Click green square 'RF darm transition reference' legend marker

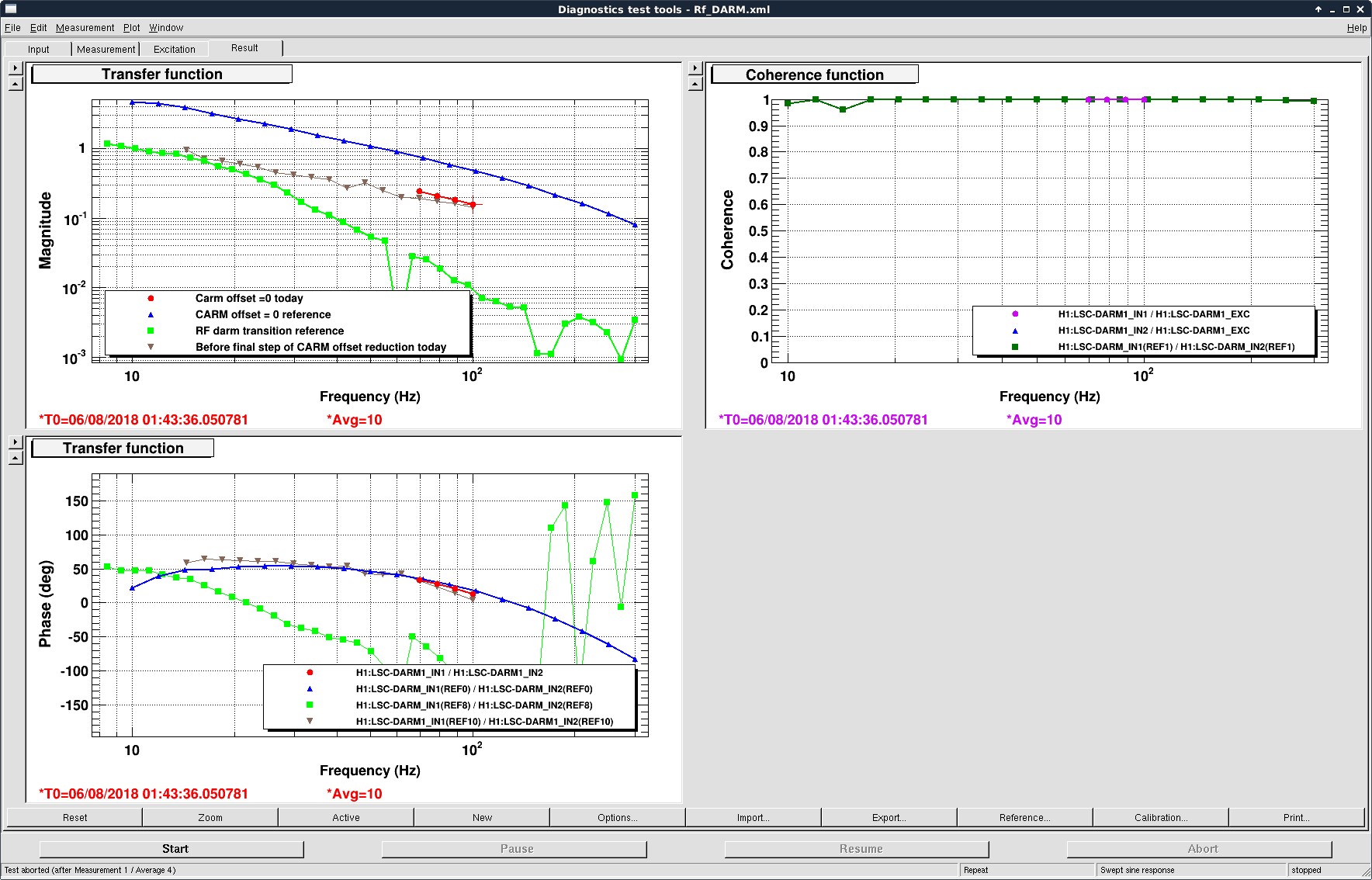(x=151, y=331)
